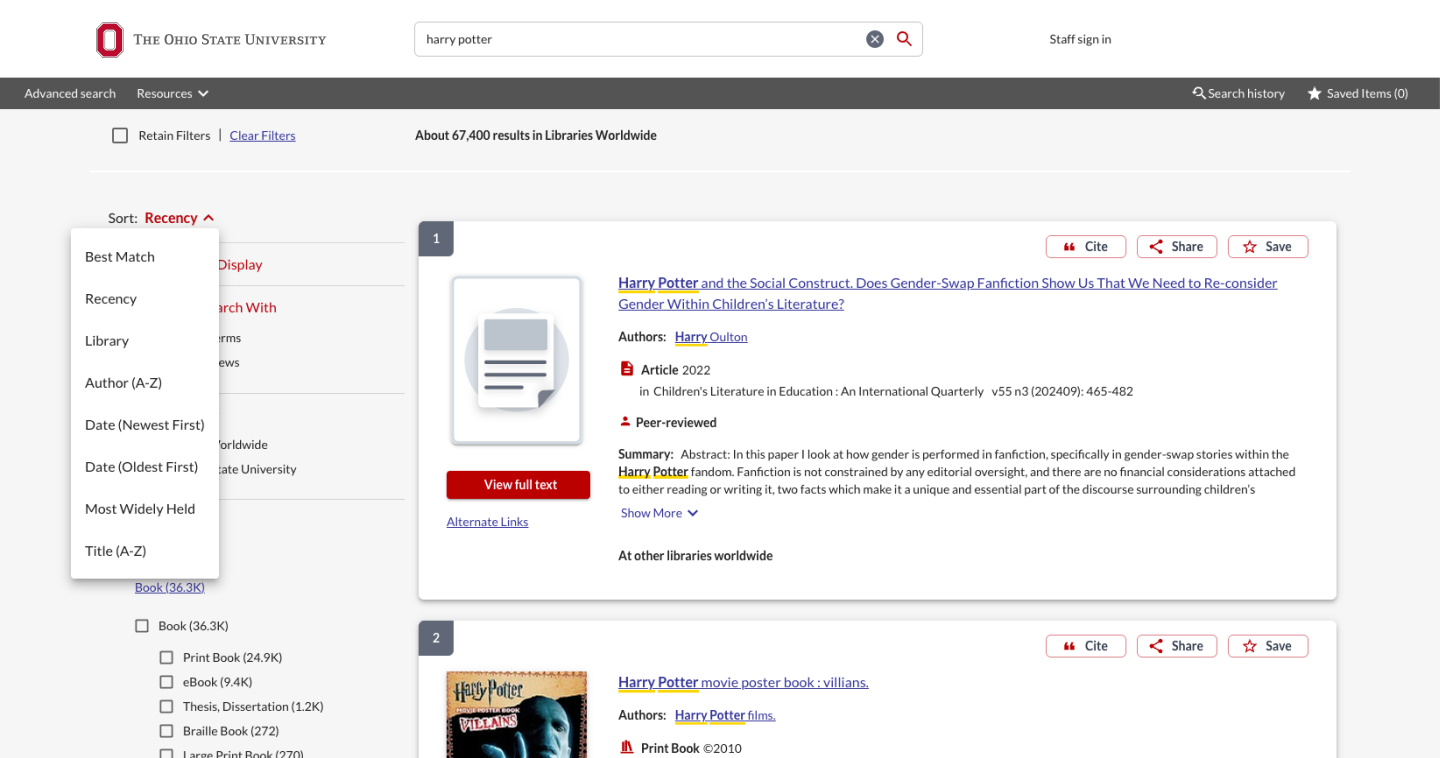This screenshot has height=758, width=1440.
Task: Click author Harry Potter films
Action: click(x=725, y=715)
